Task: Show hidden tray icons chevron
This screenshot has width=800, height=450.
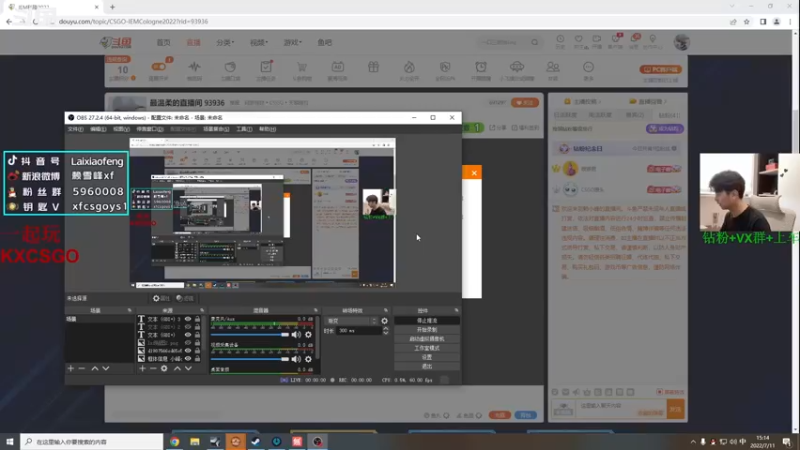Action: pos(693,442)
